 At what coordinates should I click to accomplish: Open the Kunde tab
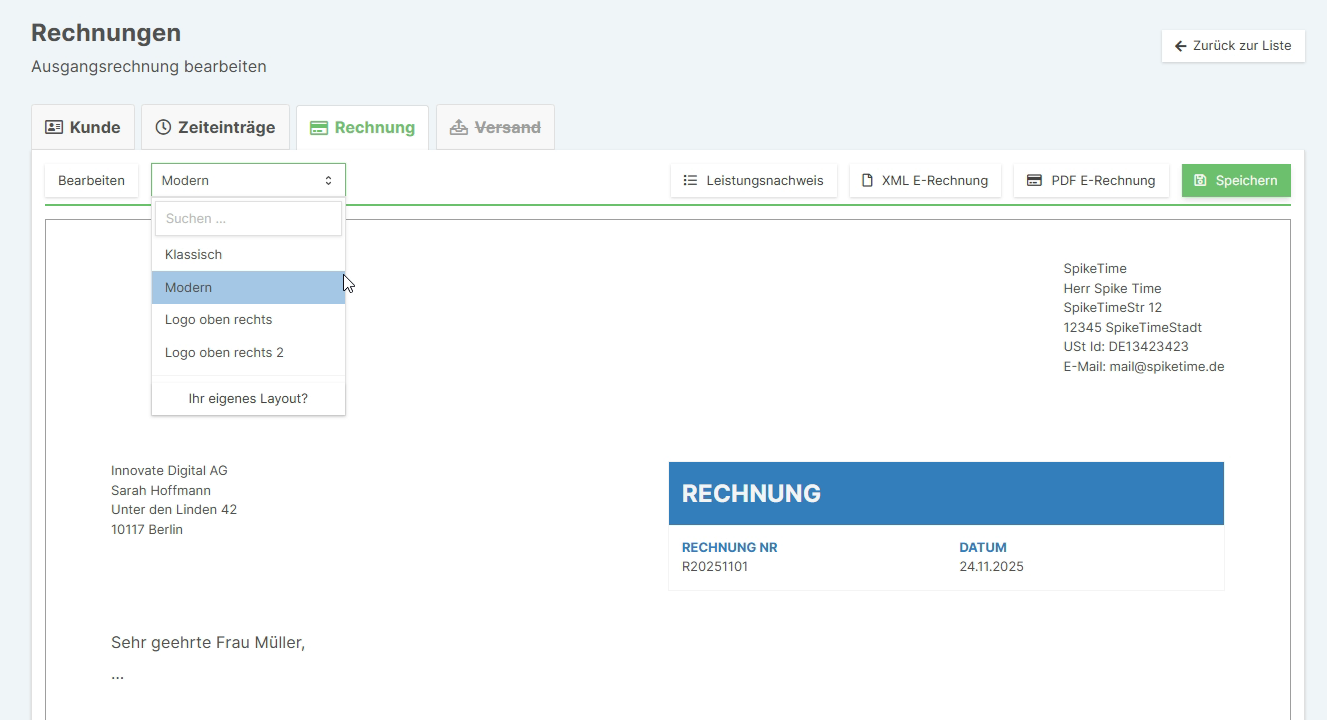point(83,128)
